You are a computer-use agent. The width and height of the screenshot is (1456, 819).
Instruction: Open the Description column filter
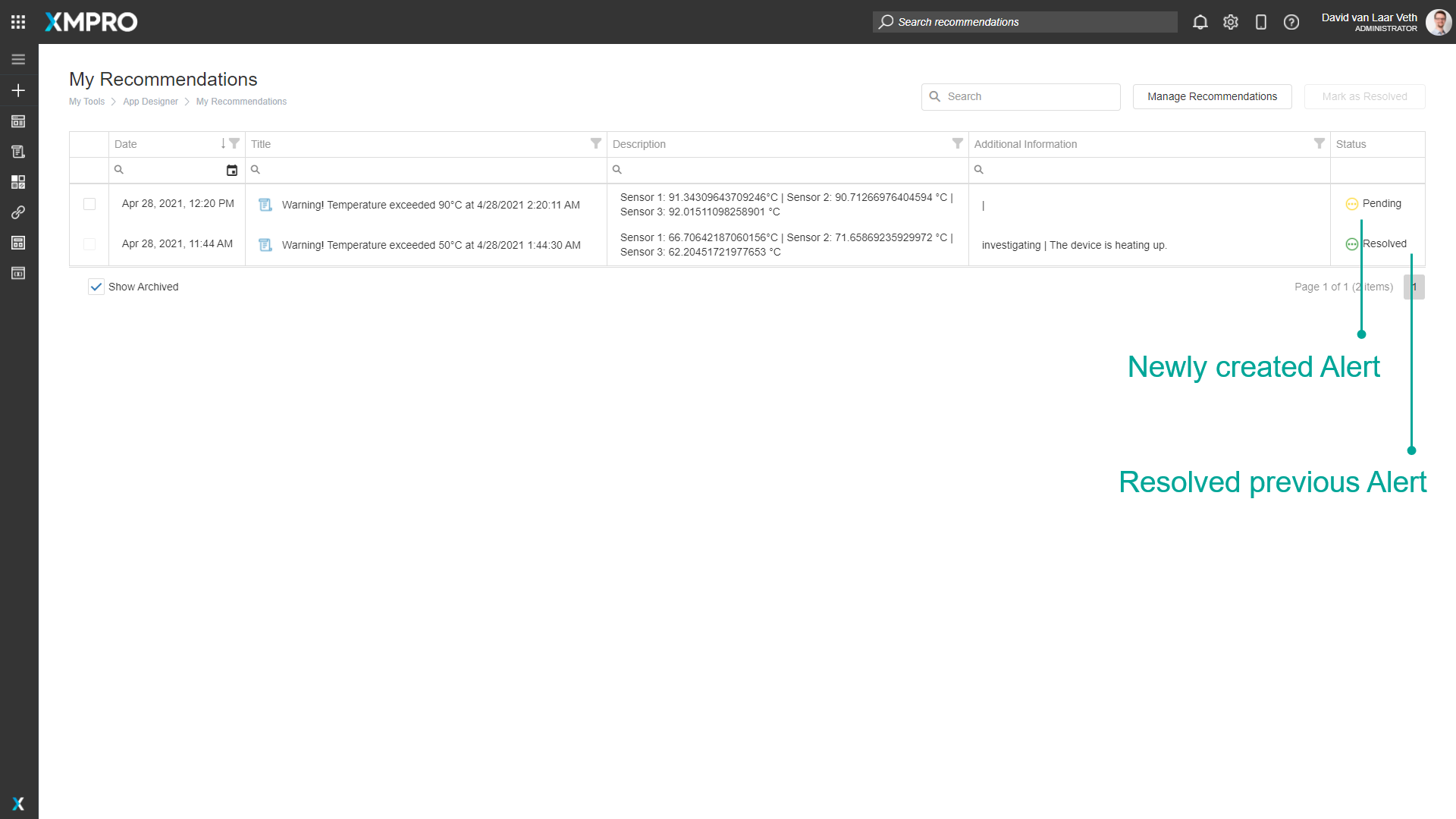coord(957,143)
